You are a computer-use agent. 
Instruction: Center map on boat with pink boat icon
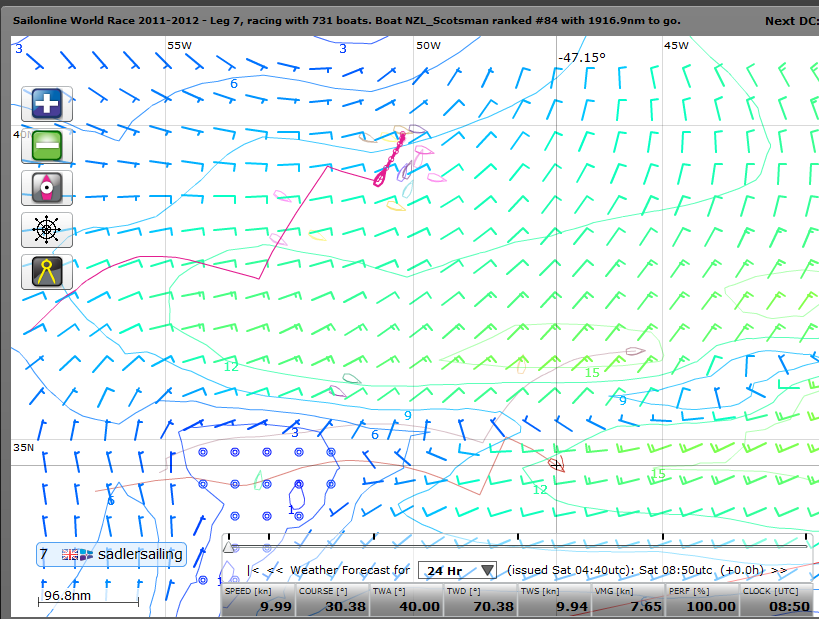point(46,188)
